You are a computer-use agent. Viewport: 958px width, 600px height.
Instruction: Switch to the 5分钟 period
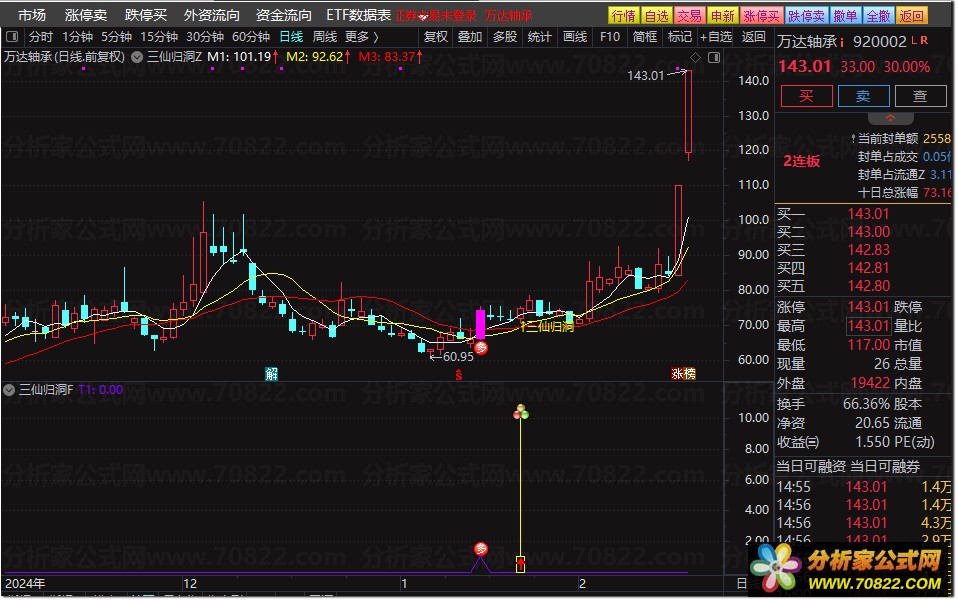(116, 37)
